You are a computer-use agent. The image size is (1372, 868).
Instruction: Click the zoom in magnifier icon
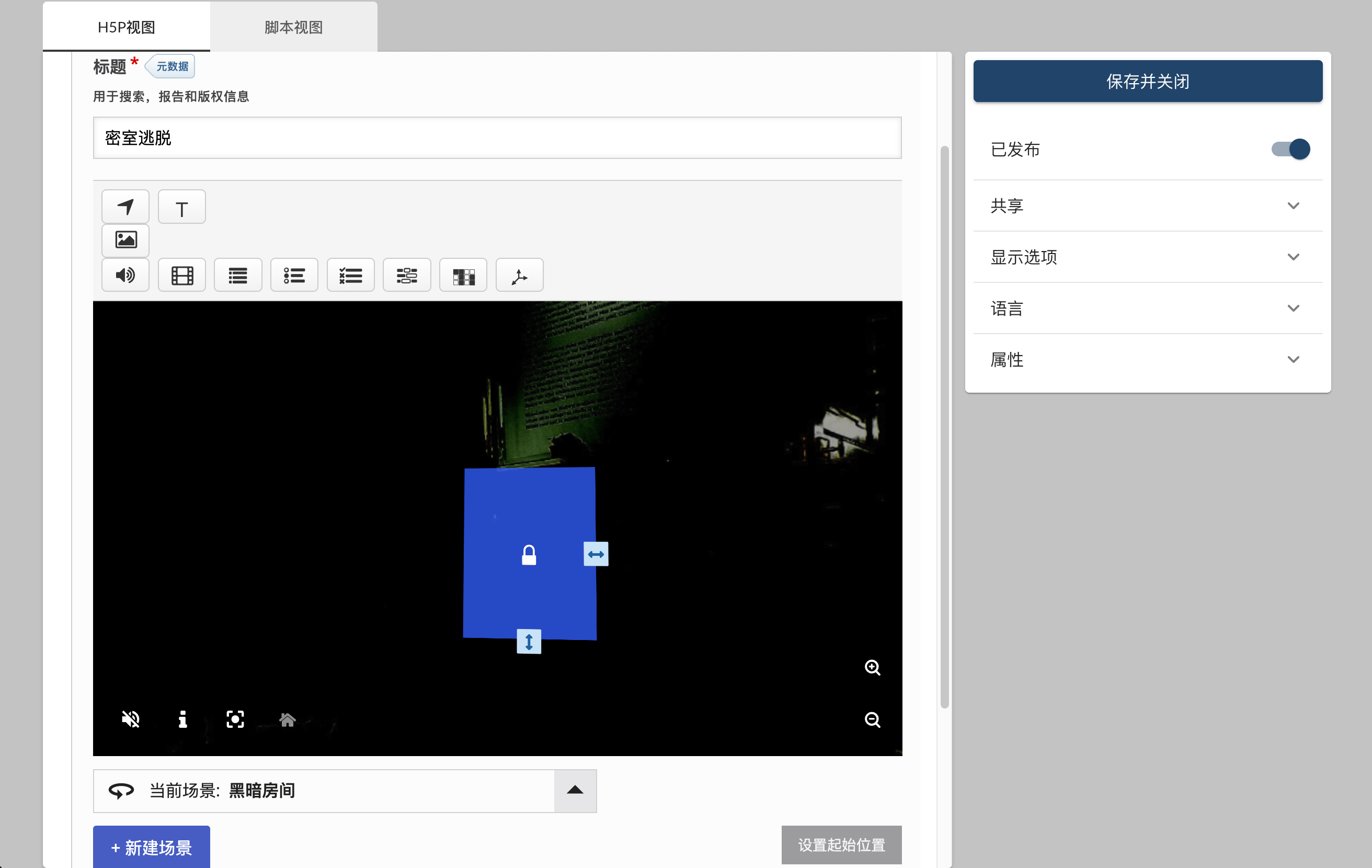[872, 667]
